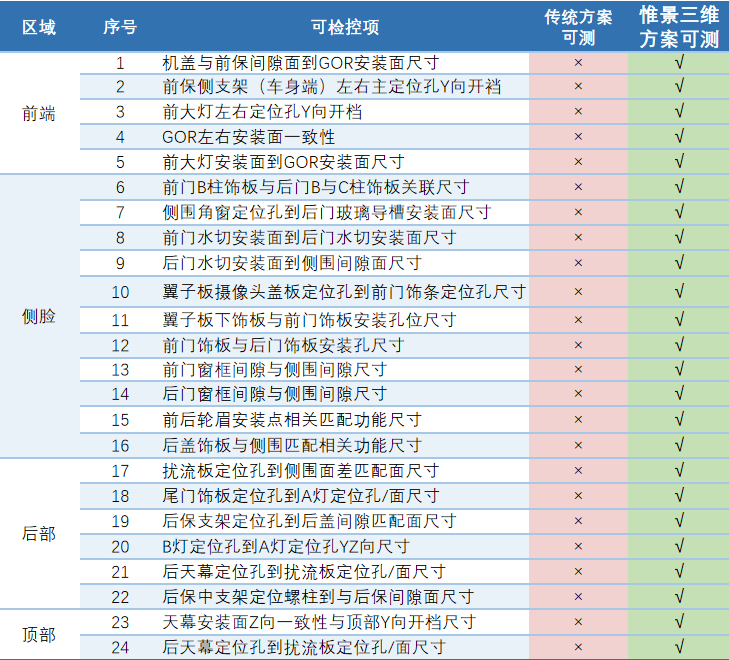
Task: Click '机盖与前保间隙面到GOR安装面尺寸' in row 1
Action: pos(300,63)
